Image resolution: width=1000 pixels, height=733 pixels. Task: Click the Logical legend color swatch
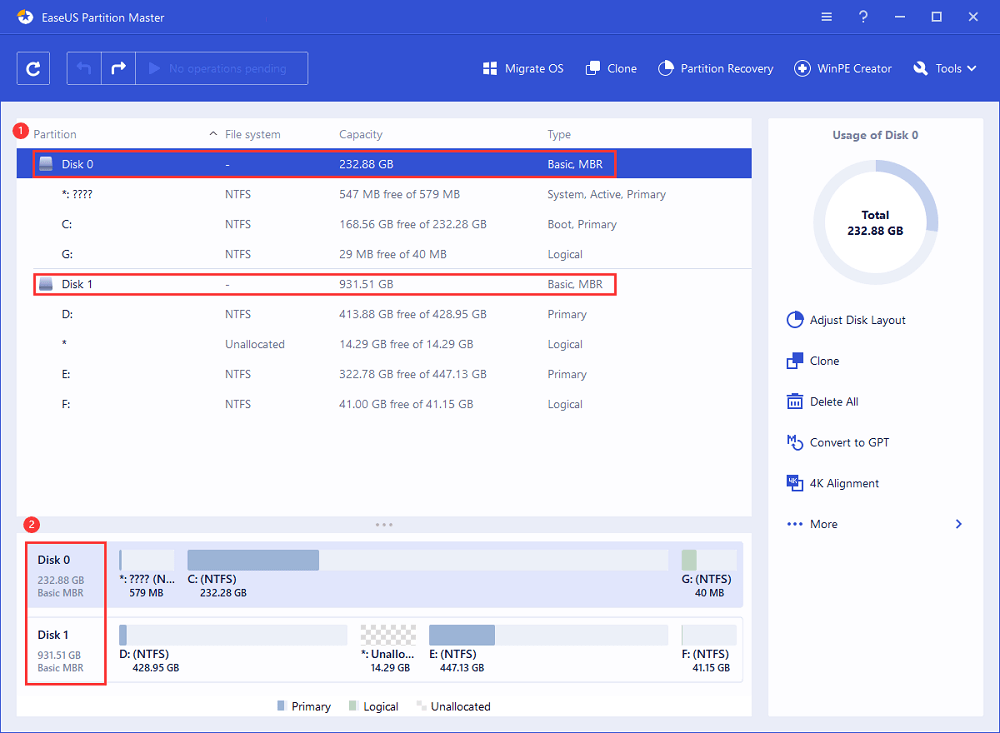point(353,706)
